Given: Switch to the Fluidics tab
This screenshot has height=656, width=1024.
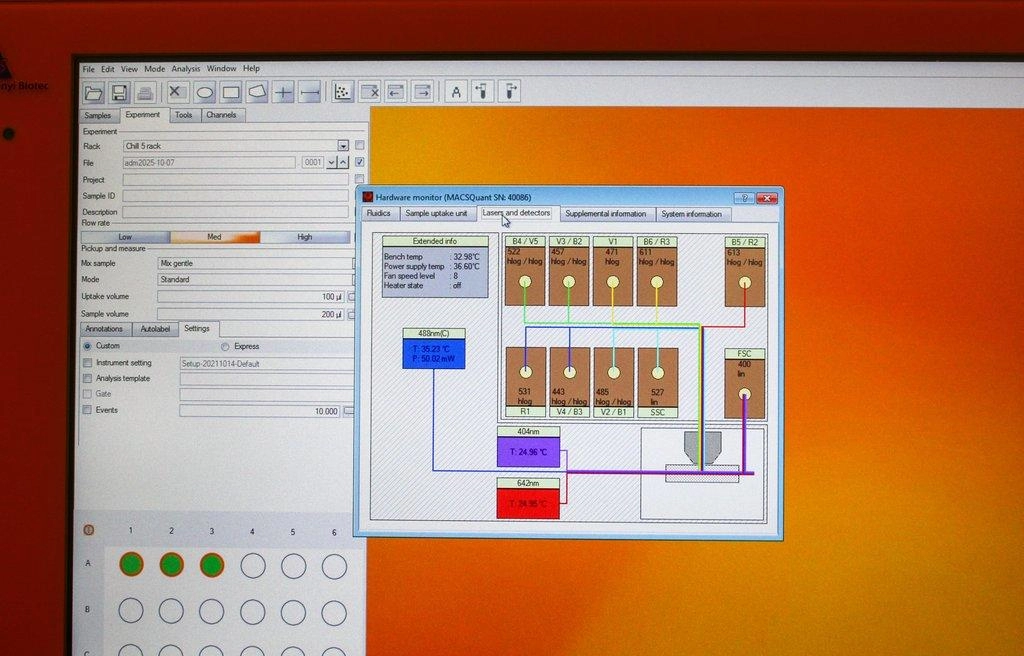Looking at the screenshot, I should 379,214.
